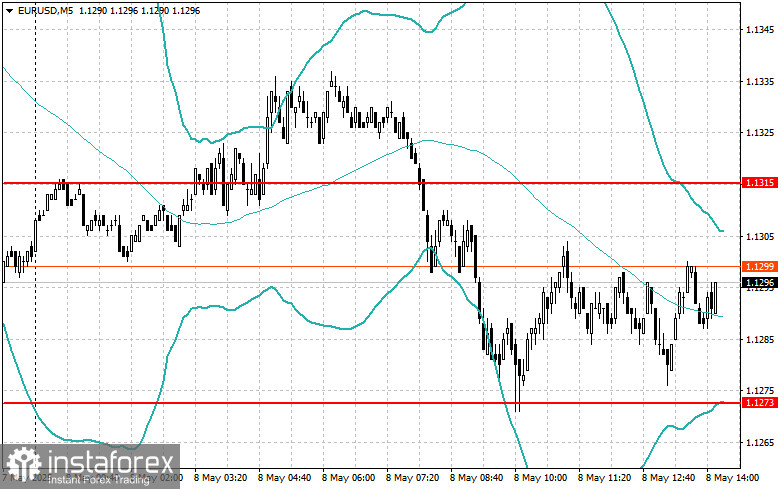Click the 8 May 12:40 time label
Screen dimensions: 781x489
tap(668, 478)
